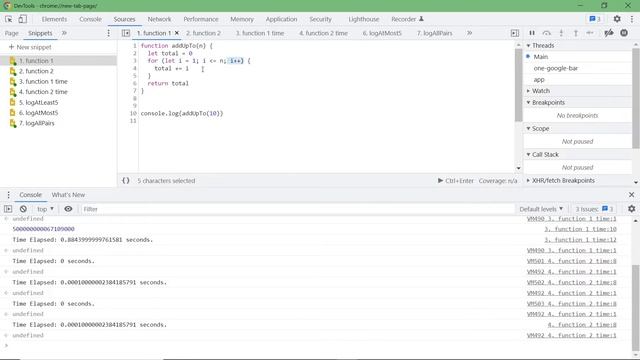The height and width of the screenshot is (360, 640).
Task: Click the step over next function icon
Action: tap(547, 33)
